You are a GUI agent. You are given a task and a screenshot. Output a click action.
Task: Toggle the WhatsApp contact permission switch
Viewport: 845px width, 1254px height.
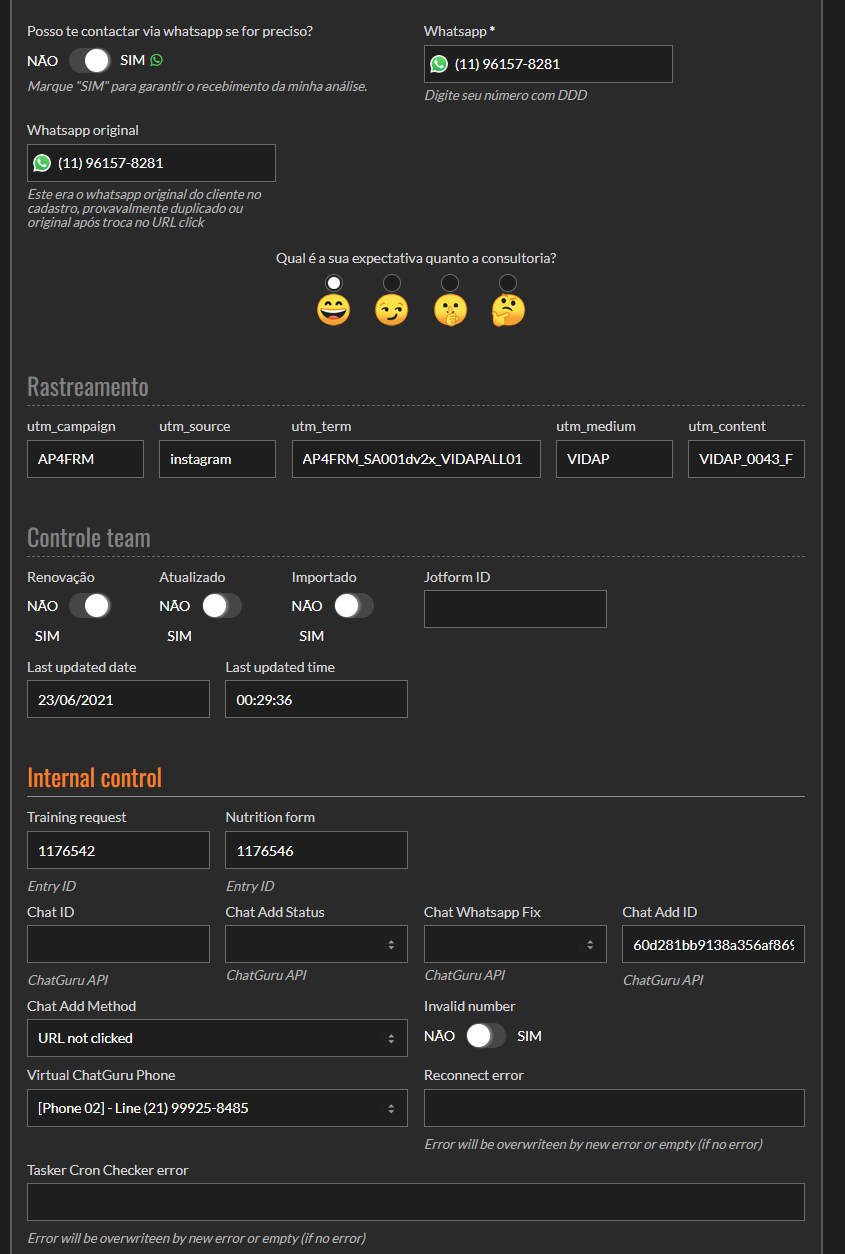(89, 61)
